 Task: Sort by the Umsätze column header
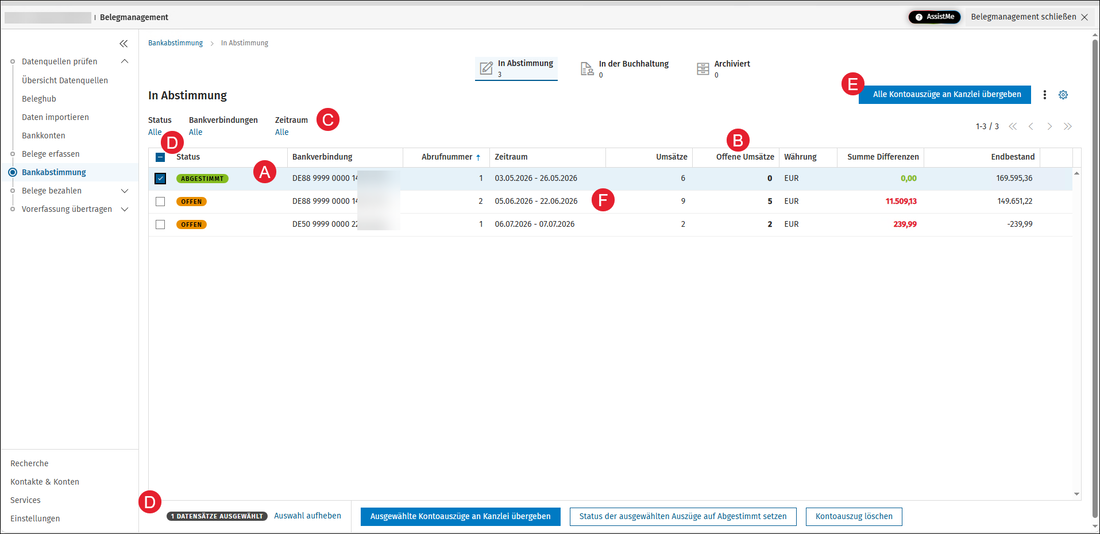pos(670,157)
